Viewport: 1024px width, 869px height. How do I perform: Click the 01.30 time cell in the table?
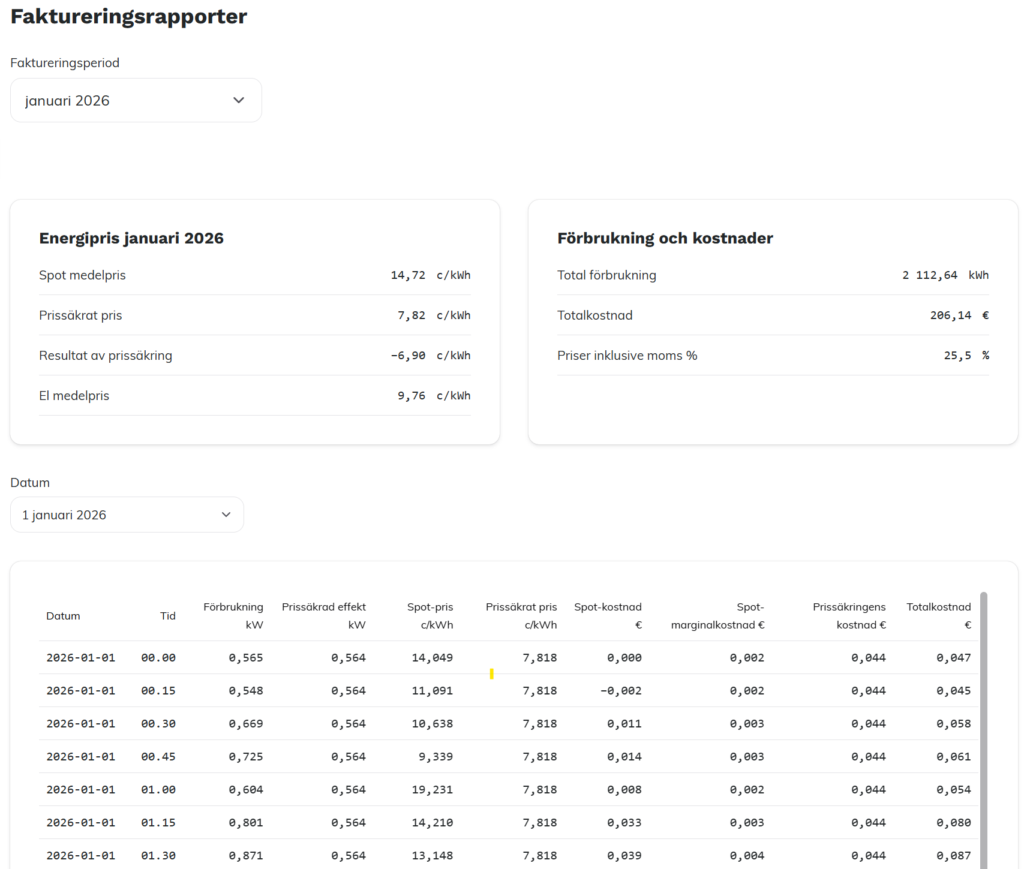click(x=158, y=856)
